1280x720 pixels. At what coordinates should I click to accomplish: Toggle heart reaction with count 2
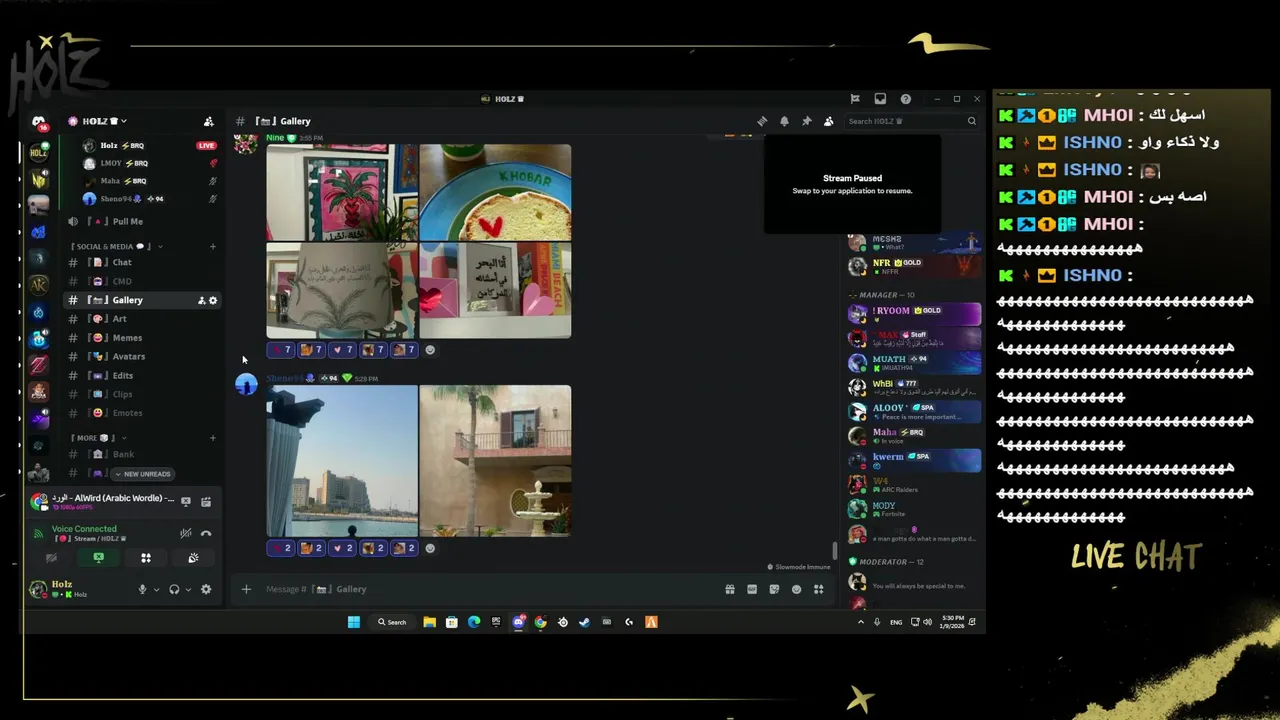pos(342,548)
